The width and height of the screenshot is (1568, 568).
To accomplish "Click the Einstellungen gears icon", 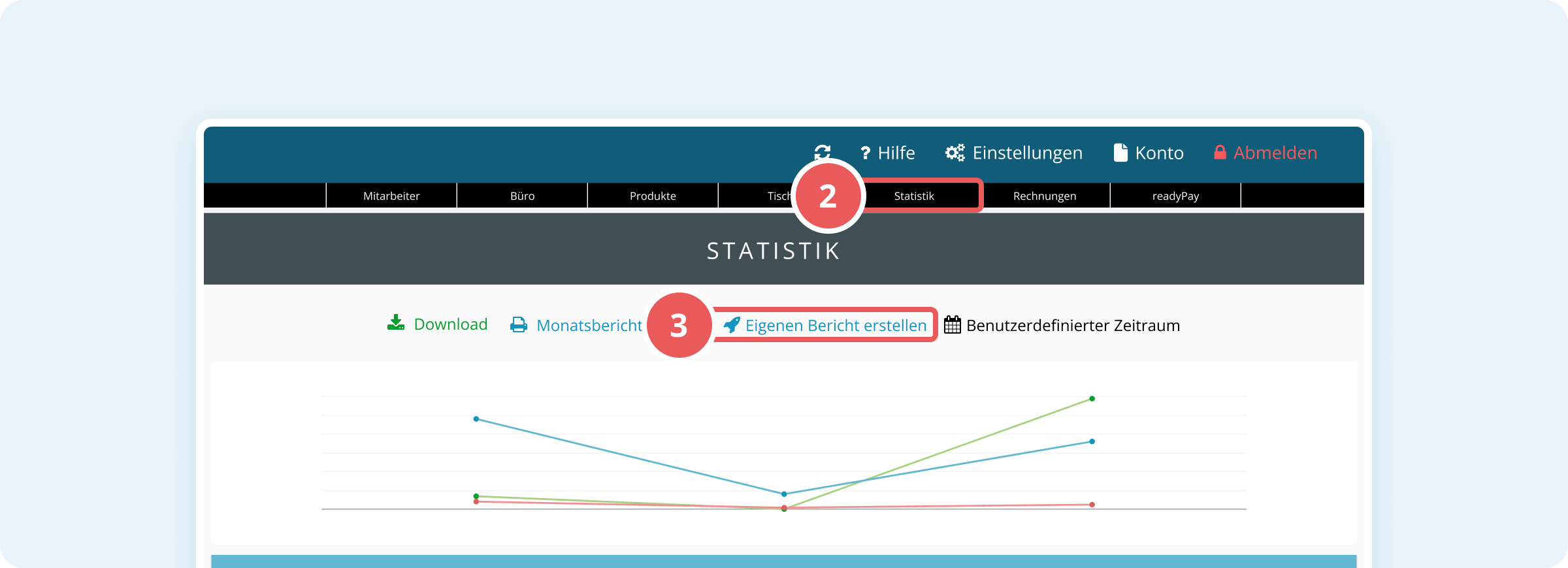I will click(955, 153).
